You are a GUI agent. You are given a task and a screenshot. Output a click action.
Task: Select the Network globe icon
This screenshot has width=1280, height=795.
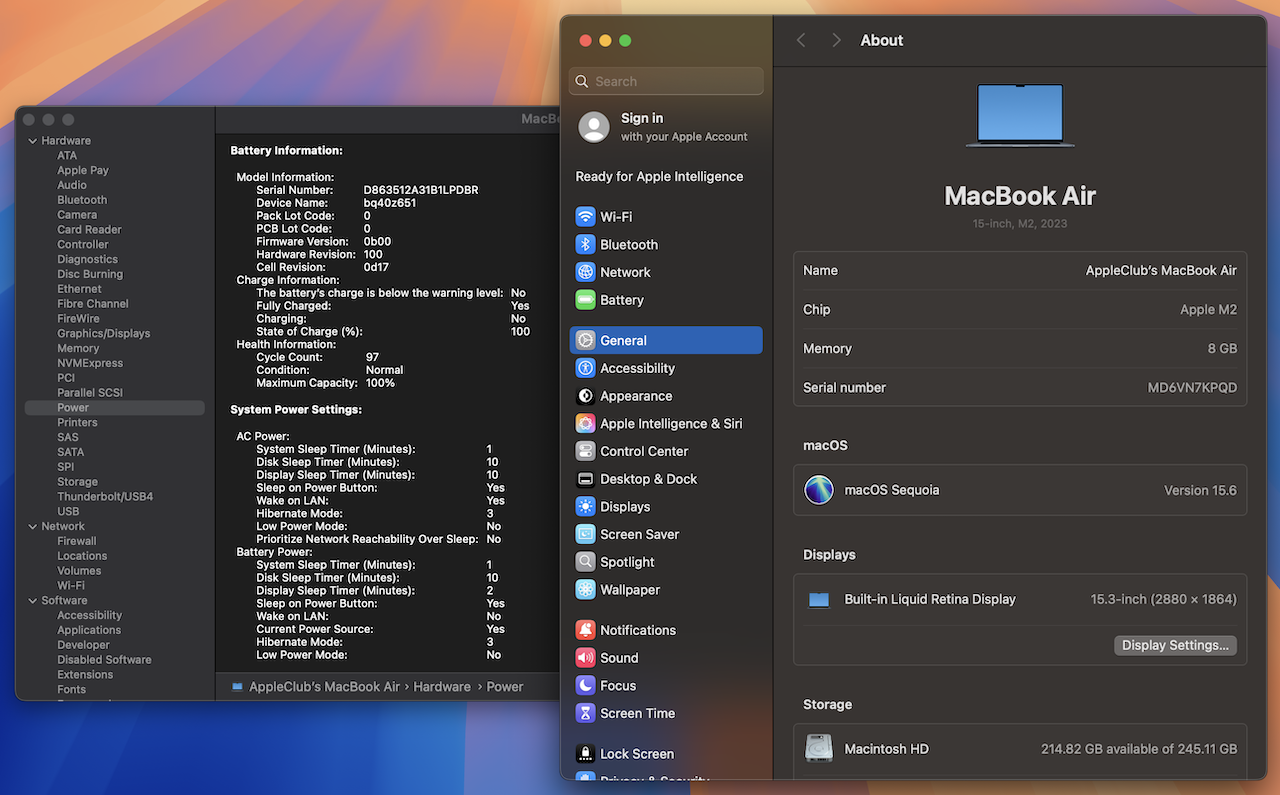pos(586,272)
